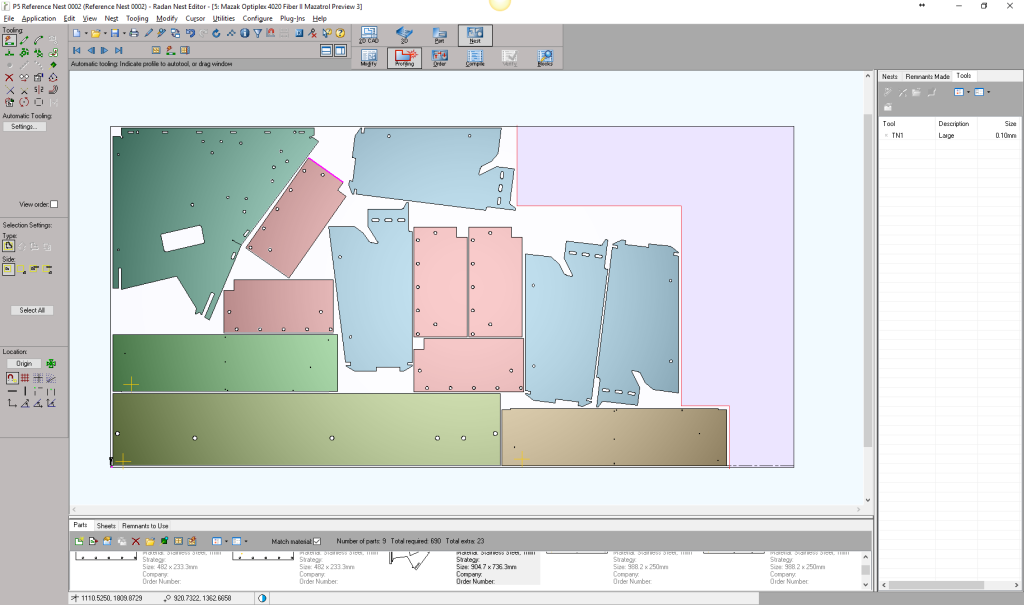Select the TN1 tool row
This screenshot has width=1024, height=605.
pos(898,135)
